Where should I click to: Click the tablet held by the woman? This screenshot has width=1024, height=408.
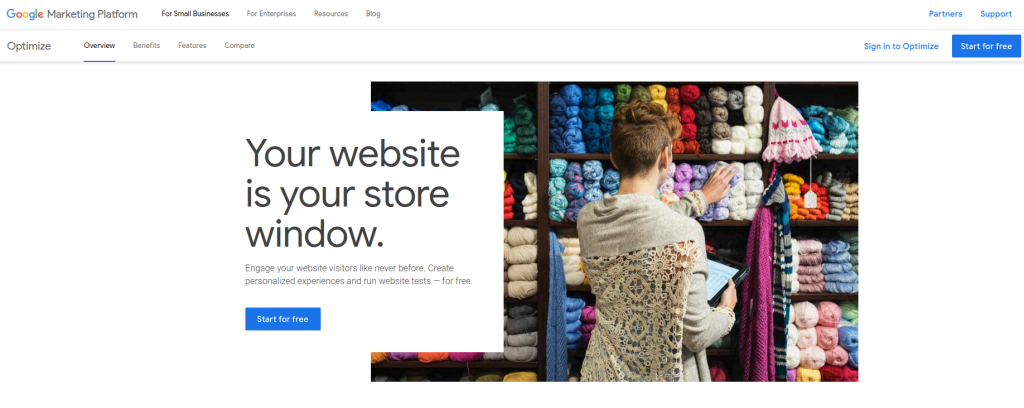tap(728, 279)
